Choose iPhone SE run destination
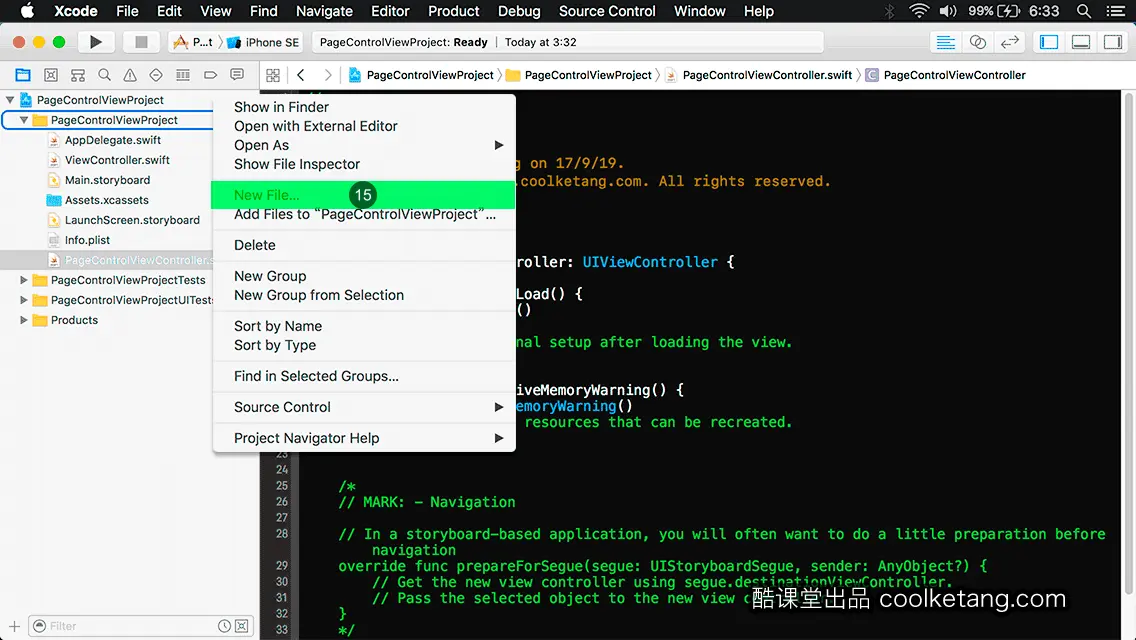 [263, 42]
